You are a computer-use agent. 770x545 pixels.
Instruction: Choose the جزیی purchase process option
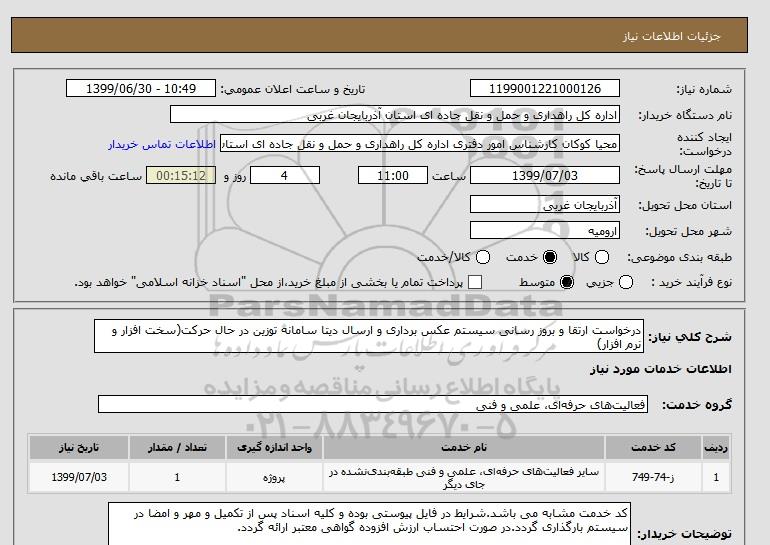[626, 282]
